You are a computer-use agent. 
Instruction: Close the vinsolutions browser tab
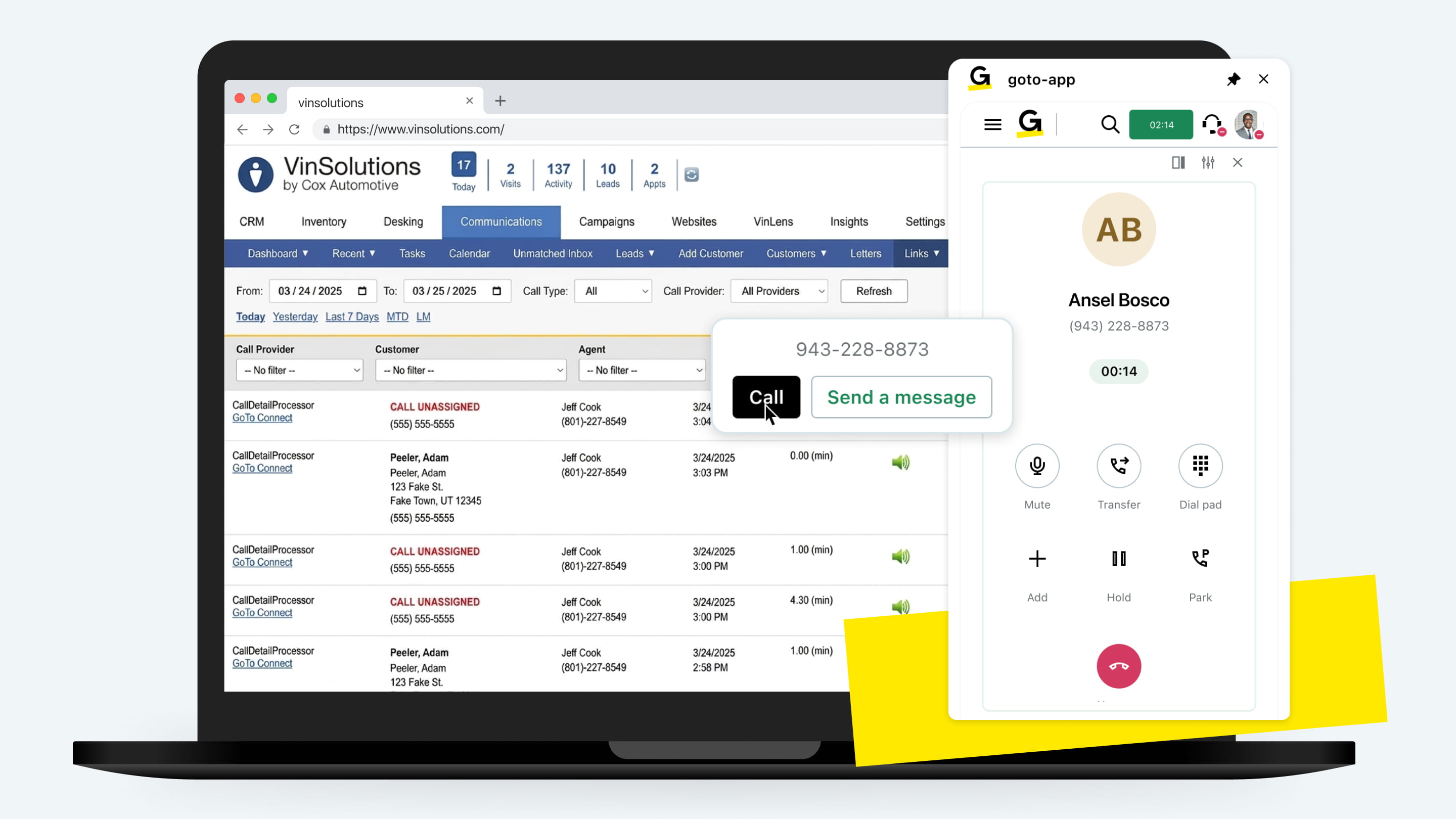[x=469, y=101]
